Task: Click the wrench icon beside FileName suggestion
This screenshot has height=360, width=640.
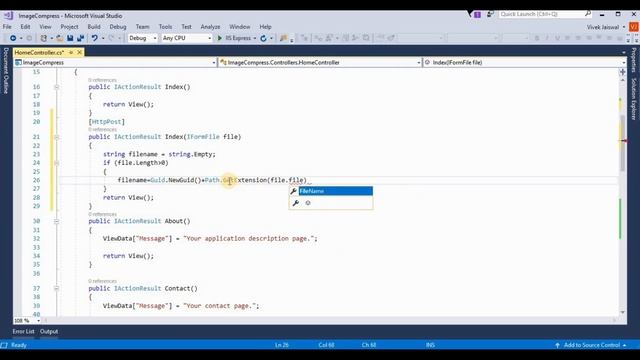Action: [293, 191]
